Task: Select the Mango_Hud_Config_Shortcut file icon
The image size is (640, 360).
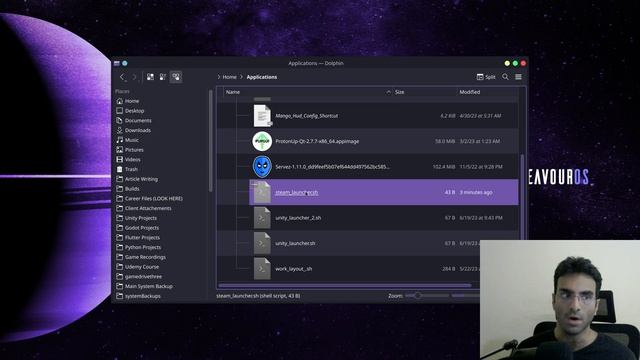Action: 262,116
